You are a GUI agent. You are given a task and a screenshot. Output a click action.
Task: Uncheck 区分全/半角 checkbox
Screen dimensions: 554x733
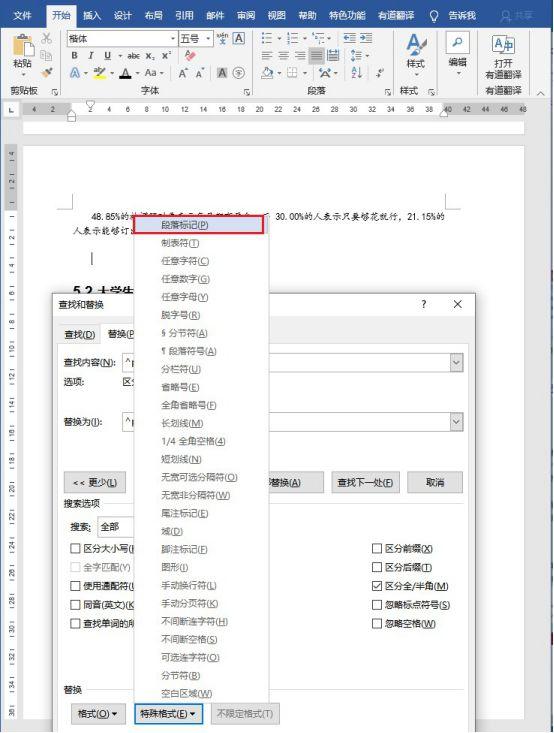pyautogui.click(x=377, y=586)
